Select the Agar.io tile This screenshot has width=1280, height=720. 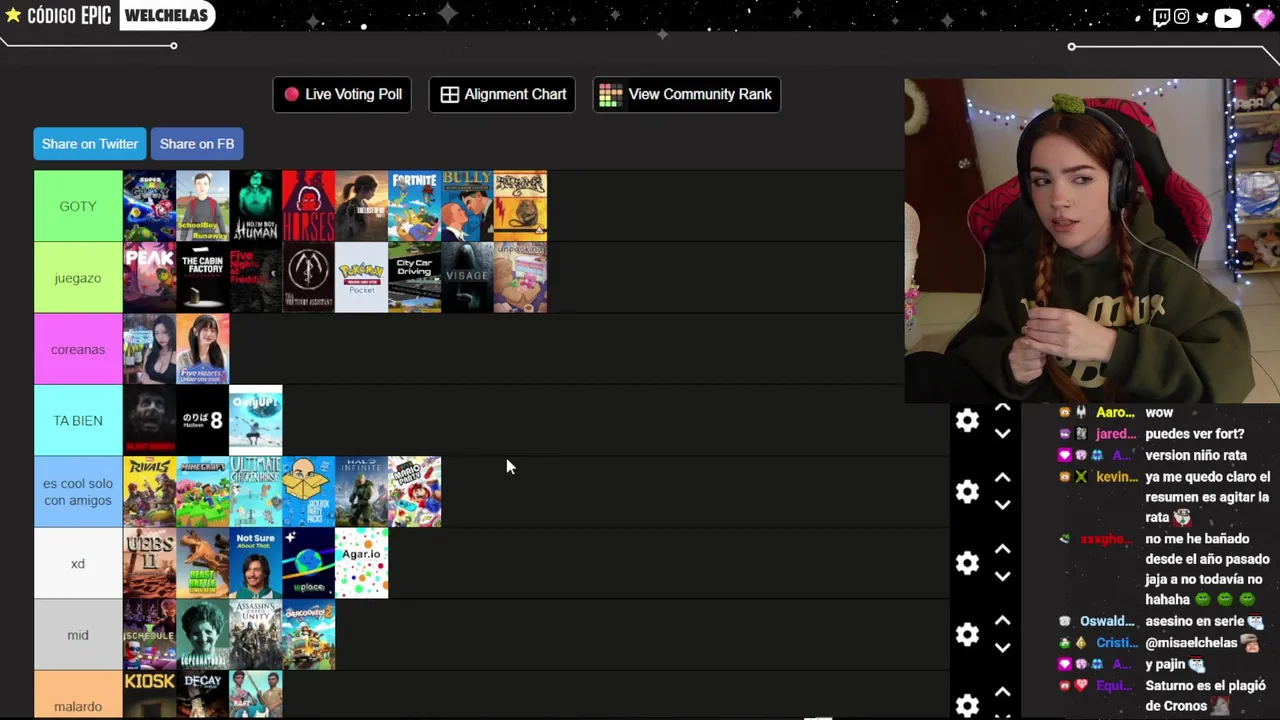pos(361,563)
